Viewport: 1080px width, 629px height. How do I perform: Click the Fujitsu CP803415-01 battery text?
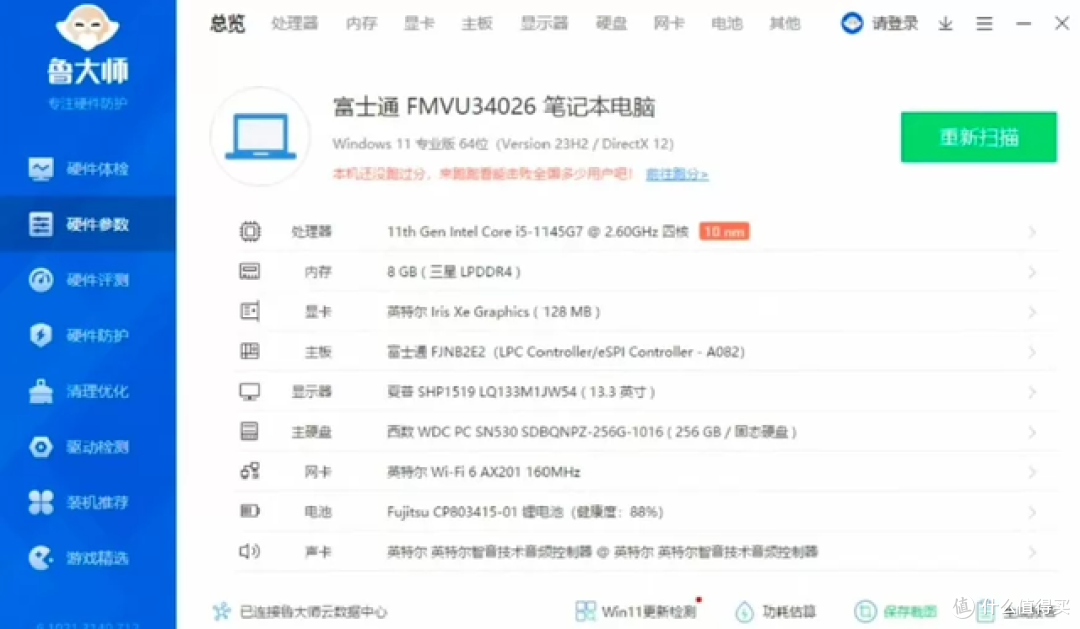(525, 512)
